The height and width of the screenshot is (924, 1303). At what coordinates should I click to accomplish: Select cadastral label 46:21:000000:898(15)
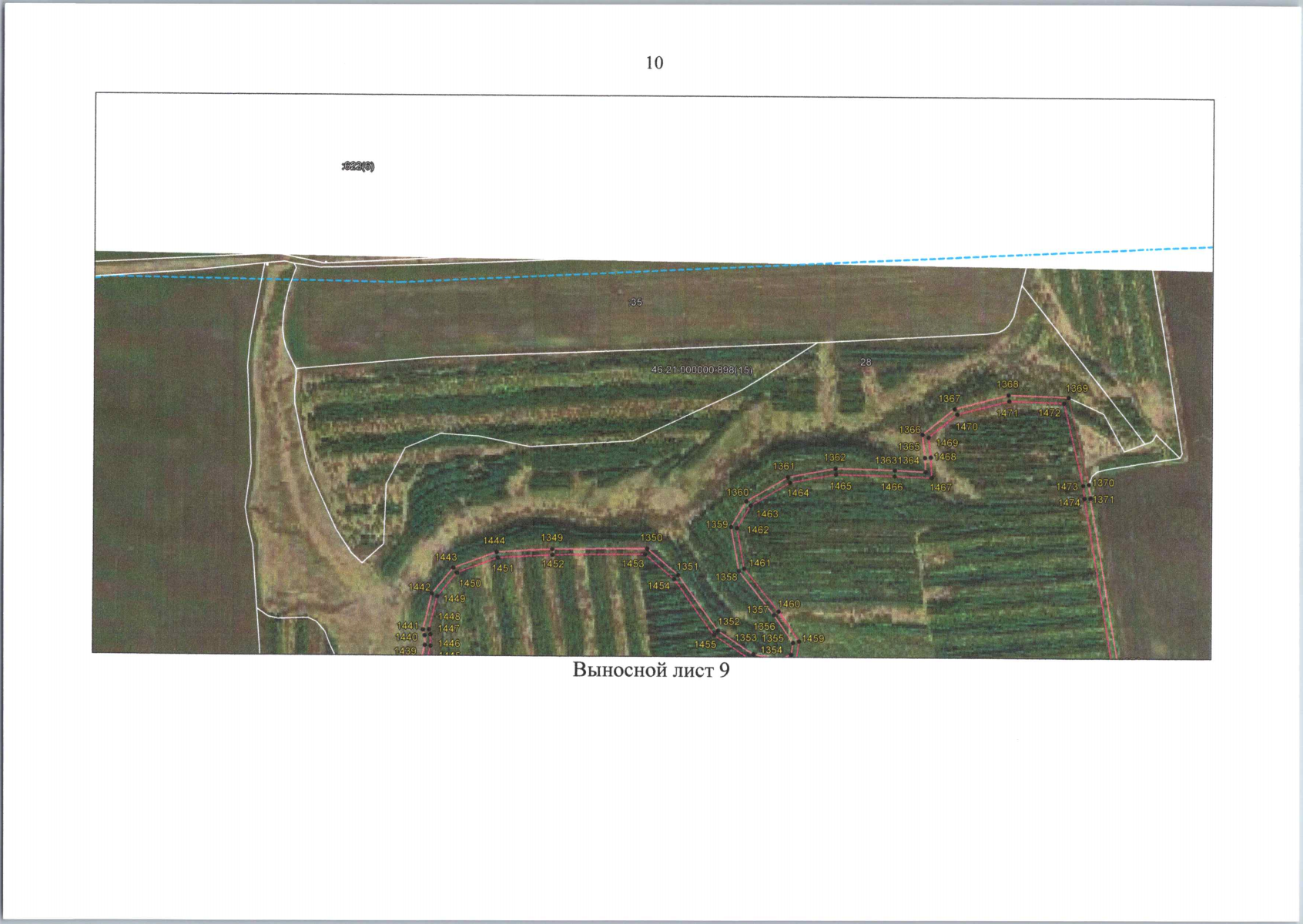pos(702,370)
